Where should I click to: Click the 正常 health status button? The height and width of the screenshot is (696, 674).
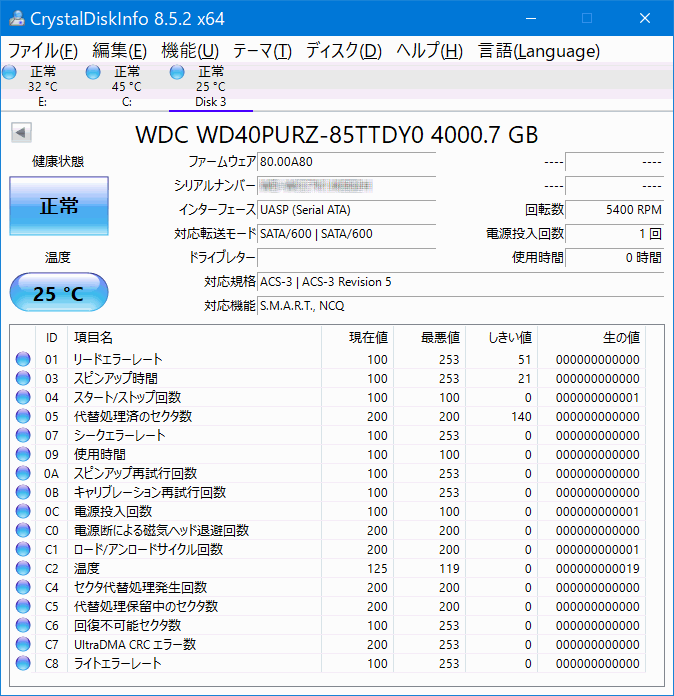(59, 206)
